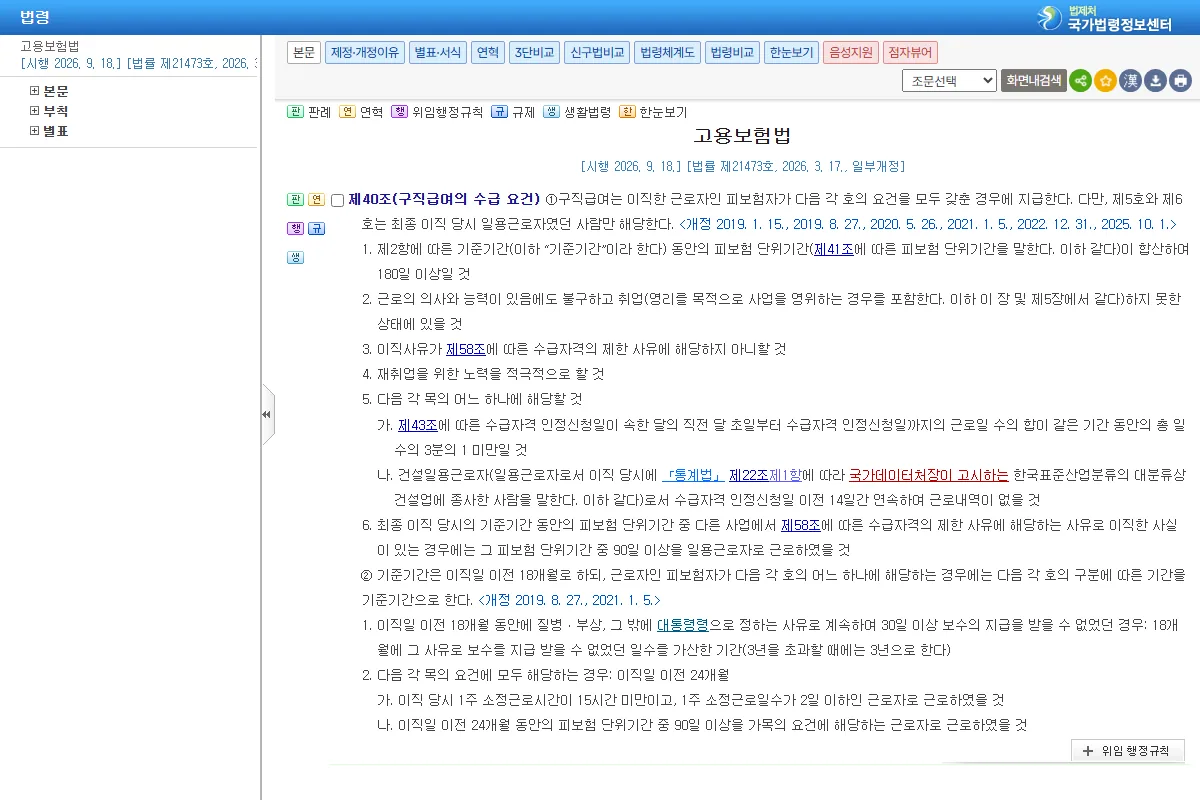Open the 제정·개정이유 tab
This screenshot has width=1200, height=800.
click(x=364, y=53)
